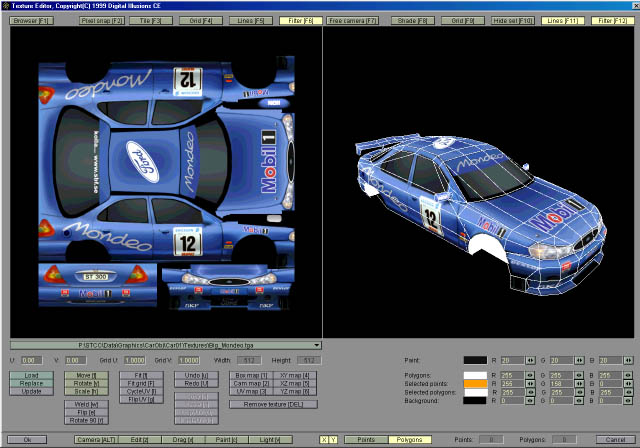This screenshot has width=640, height=448.
Task: Click the Undo [u] button
Action: coord(196,375)
